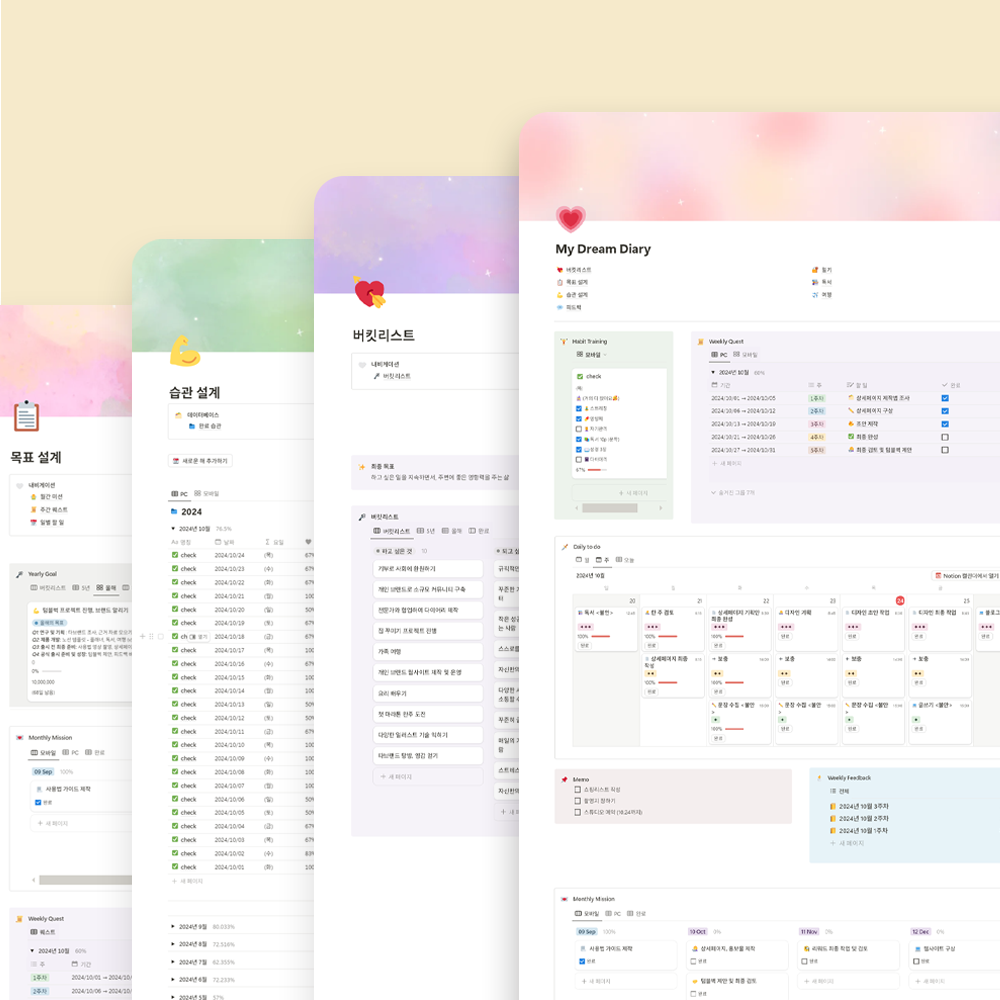
Task: Click the Habit Training dumbbell icon
Action: tap(564, 341)
